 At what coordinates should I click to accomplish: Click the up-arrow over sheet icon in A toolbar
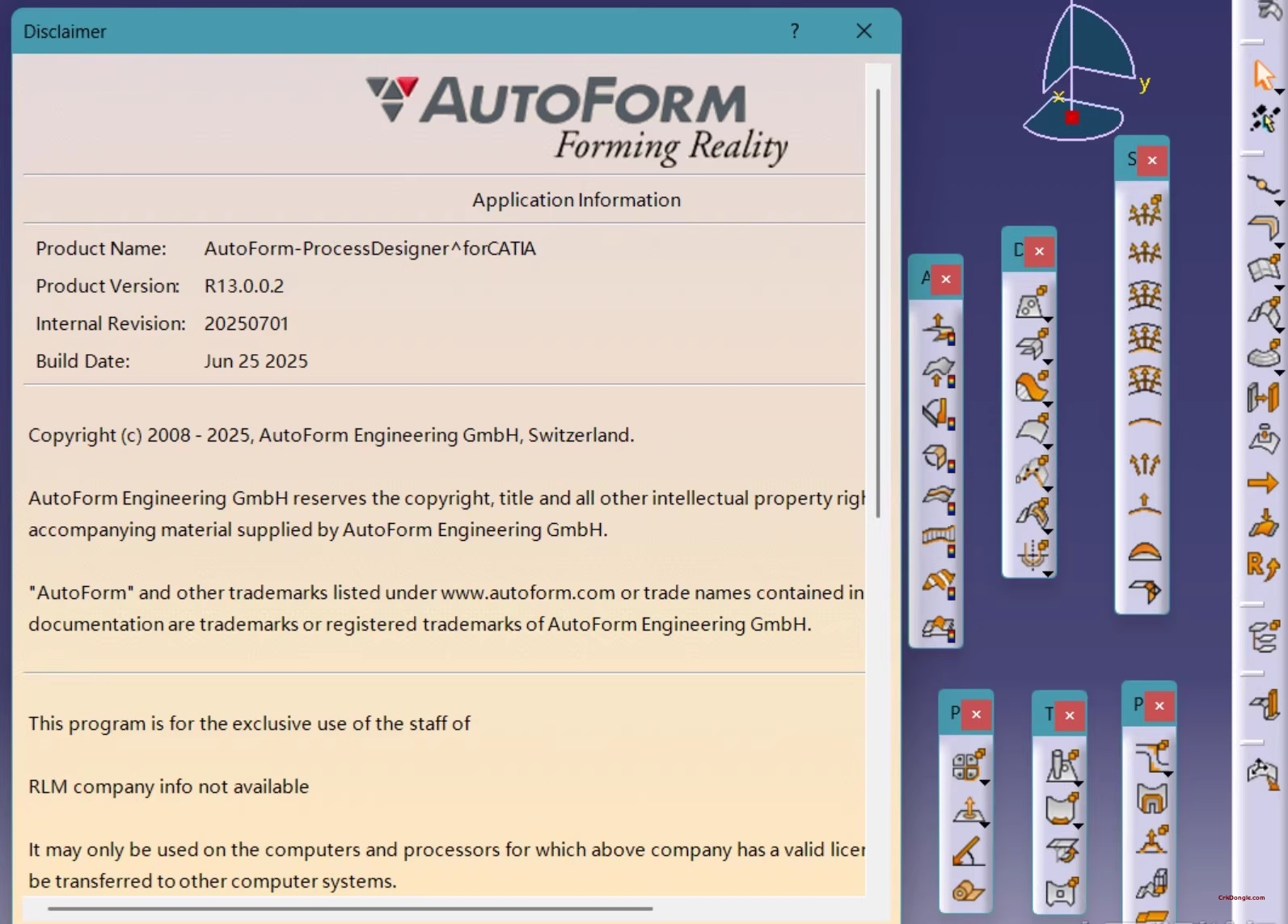[939, 329]
